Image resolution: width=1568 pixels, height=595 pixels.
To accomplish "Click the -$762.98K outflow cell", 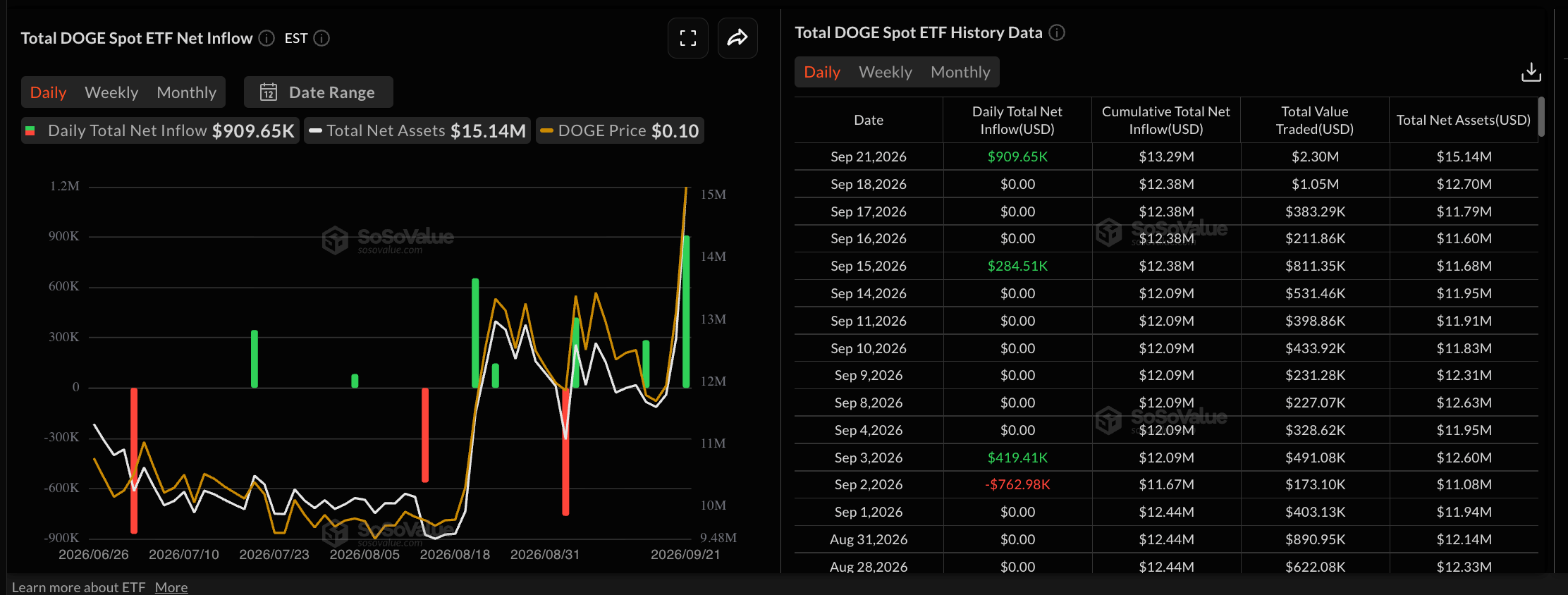I will (1017, 484).
